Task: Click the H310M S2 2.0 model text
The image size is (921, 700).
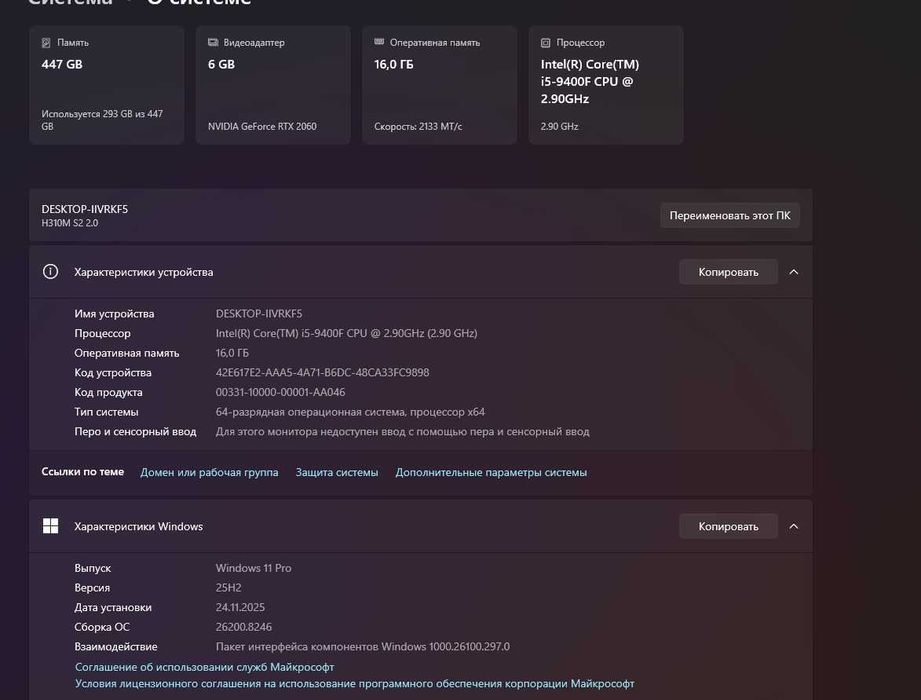Action: tap(70, 223)
